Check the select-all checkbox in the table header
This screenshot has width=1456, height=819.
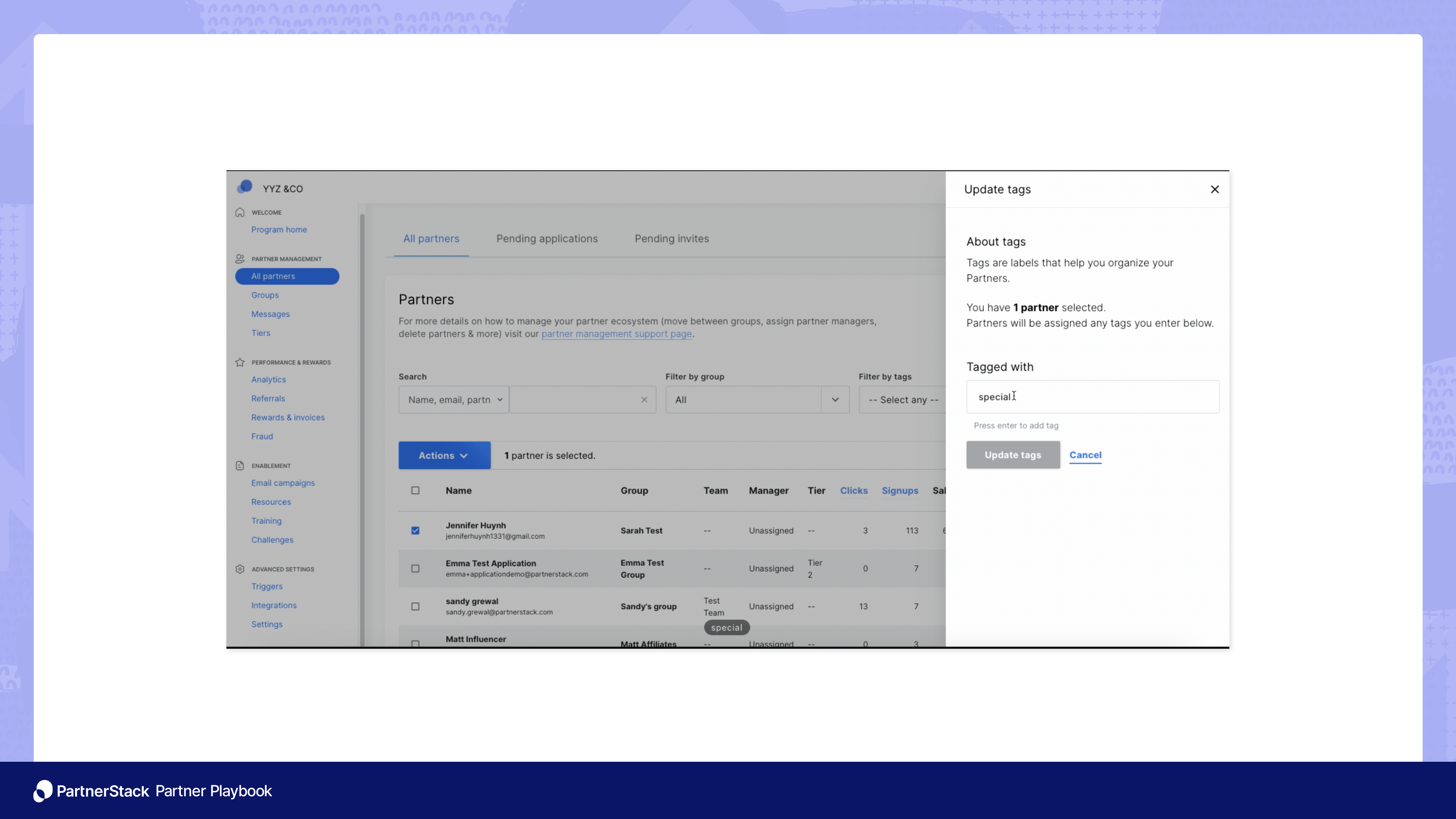416,490
